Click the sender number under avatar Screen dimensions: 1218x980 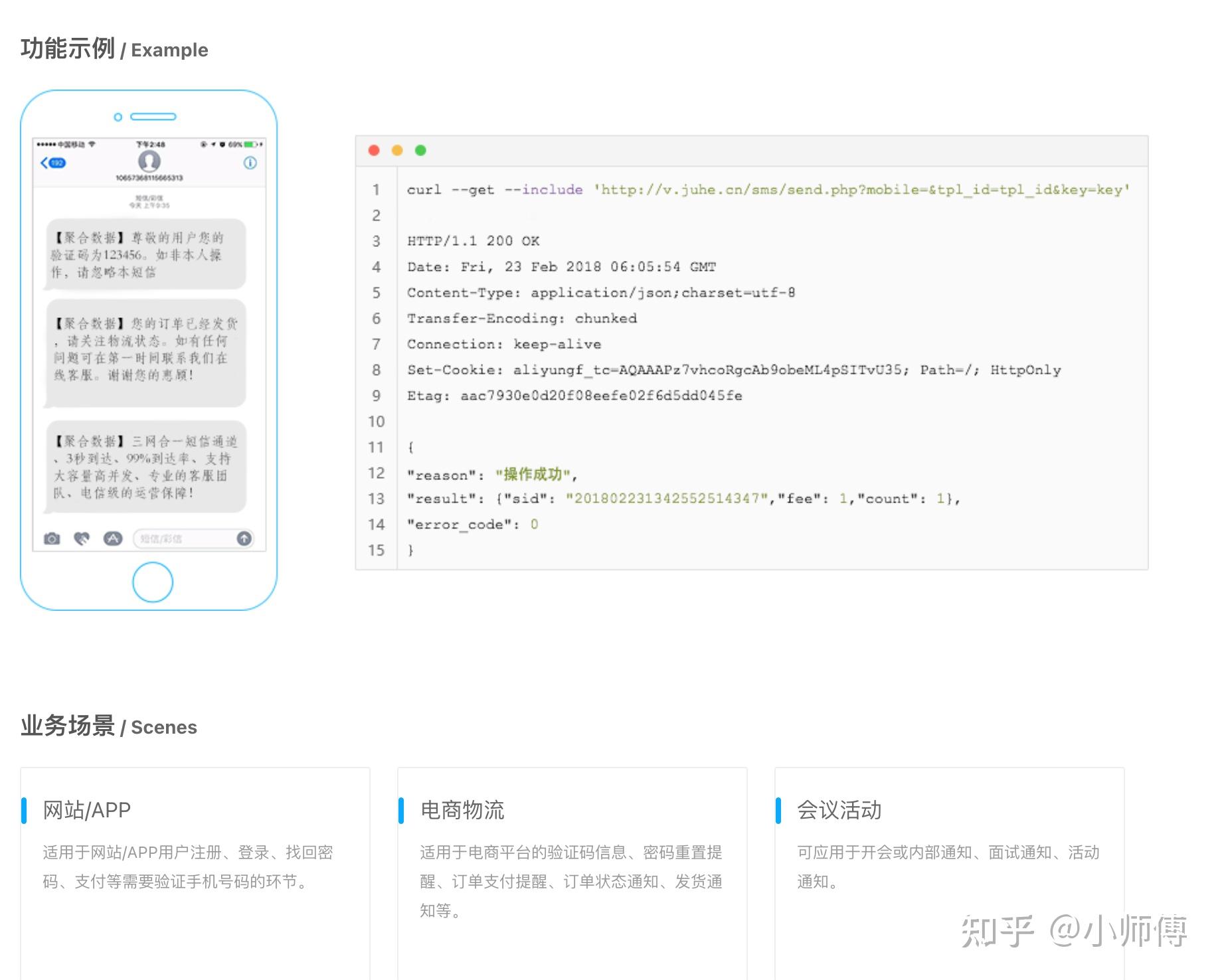pyautogui.click(x=149, y=178)
